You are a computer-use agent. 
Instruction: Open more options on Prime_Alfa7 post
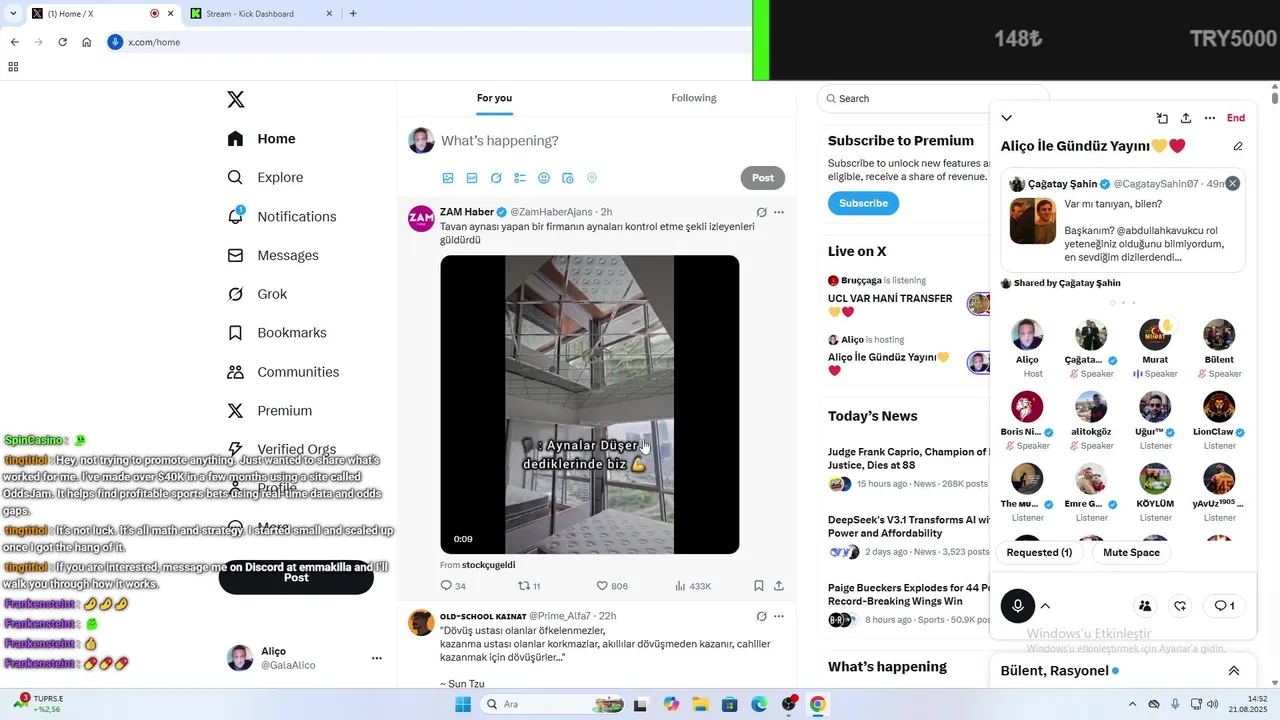[779, 616]
